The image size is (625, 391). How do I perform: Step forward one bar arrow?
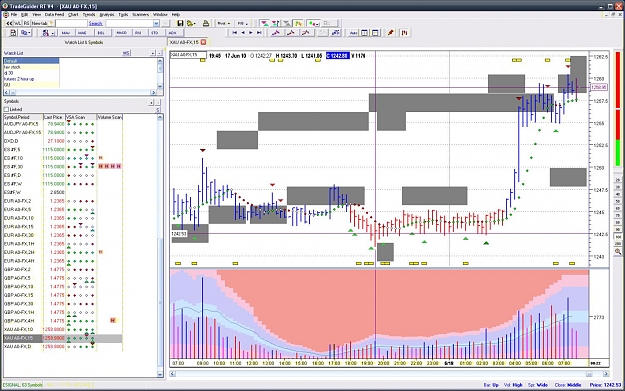[x=251, y=33]
